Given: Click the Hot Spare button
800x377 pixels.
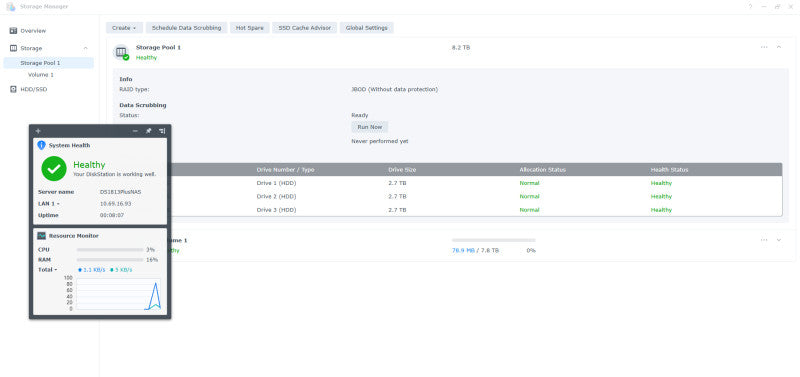Looking at the screenshot, I should pyautogui.click(x=249, y=28).
